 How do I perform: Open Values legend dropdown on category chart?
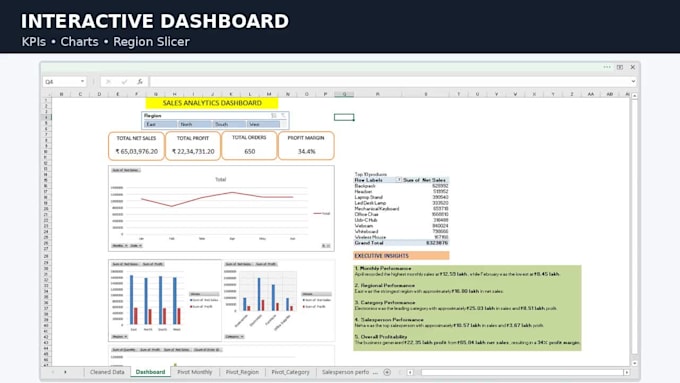point(316,294)
